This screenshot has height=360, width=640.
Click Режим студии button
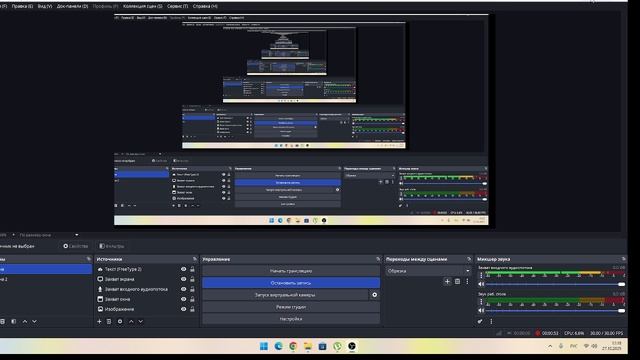pos(291,307)
